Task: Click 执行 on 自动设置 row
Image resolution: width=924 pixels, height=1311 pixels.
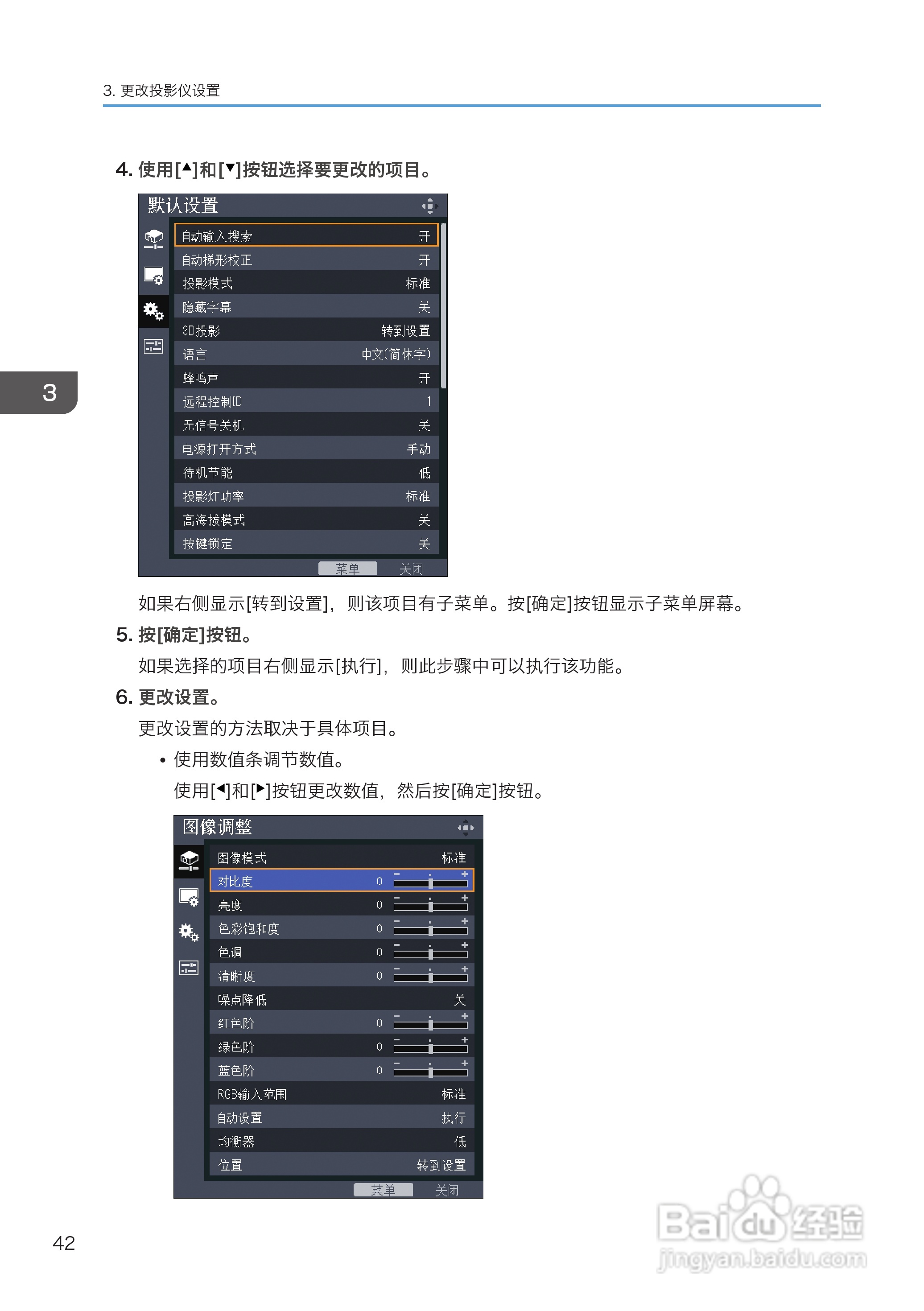Action: tap(453, 1117)
